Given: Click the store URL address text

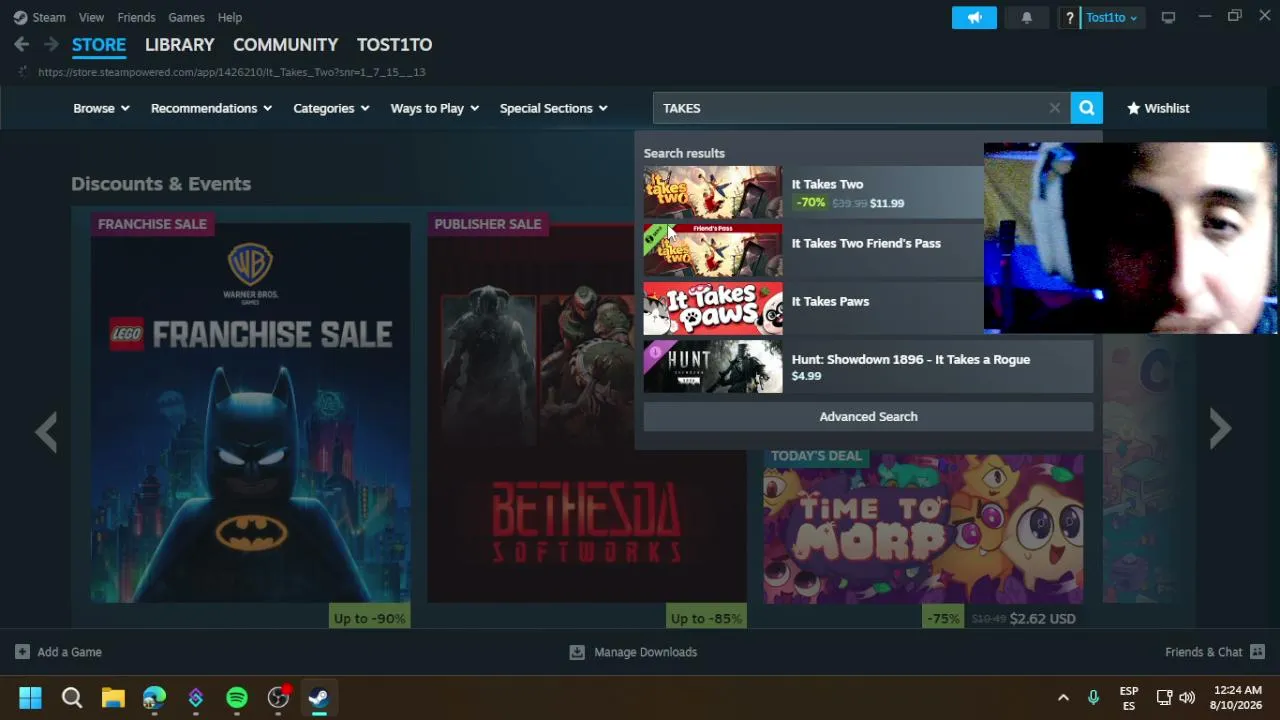Looking at the screenshot, I should [232, 72].
